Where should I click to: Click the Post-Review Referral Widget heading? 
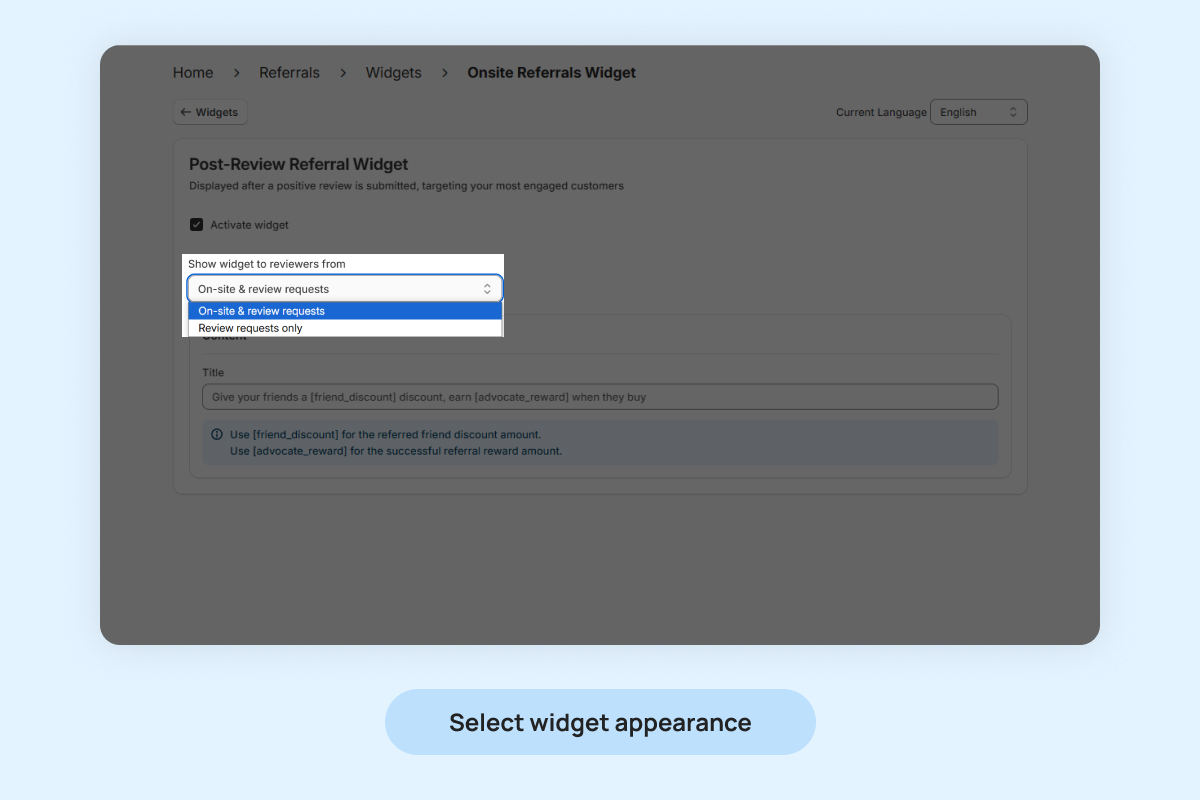pos(298,165)
